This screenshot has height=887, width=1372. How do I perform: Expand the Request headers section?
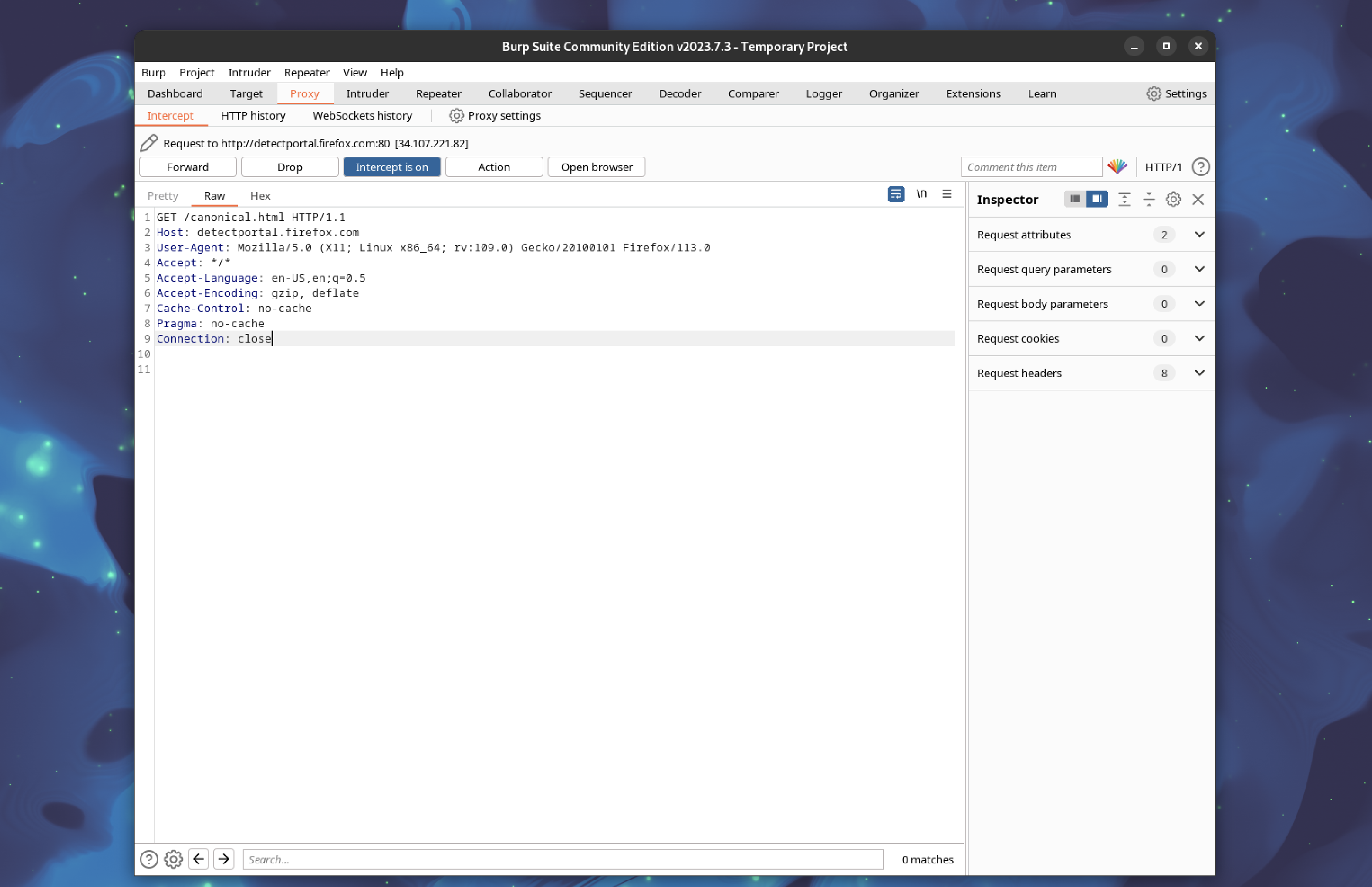point(1198,372)
